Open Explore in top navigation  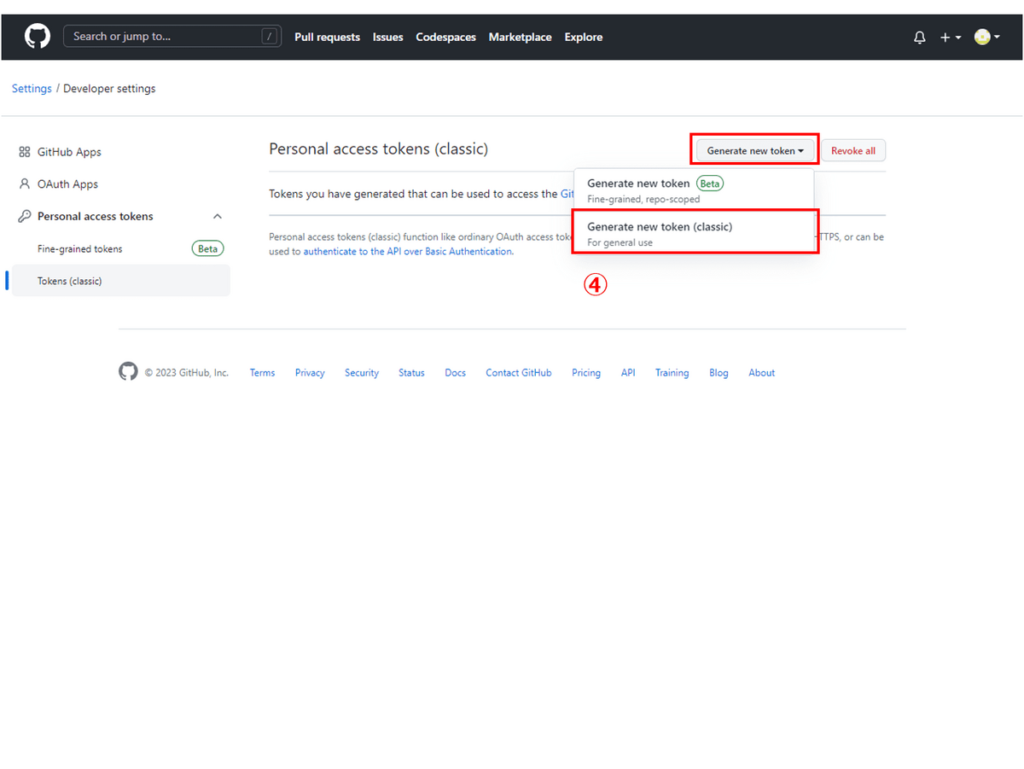(584, 37)
